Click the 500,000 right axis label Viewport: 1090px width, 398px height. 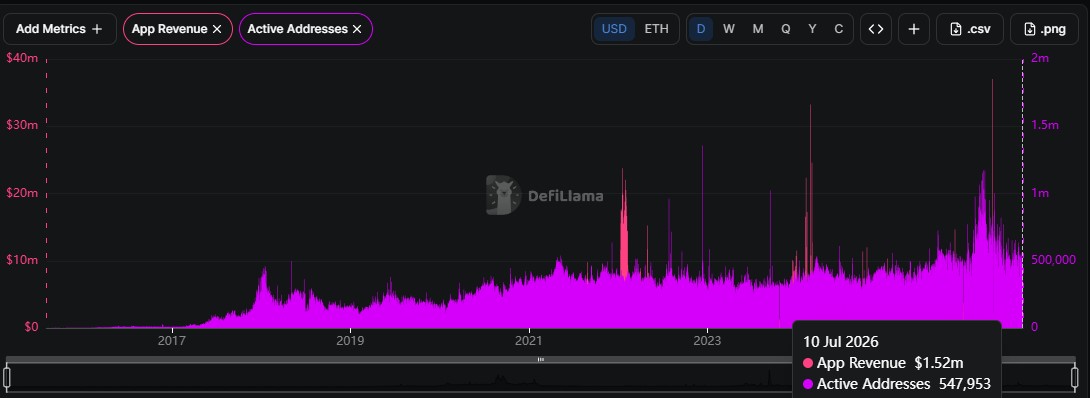pos(1054,260)
